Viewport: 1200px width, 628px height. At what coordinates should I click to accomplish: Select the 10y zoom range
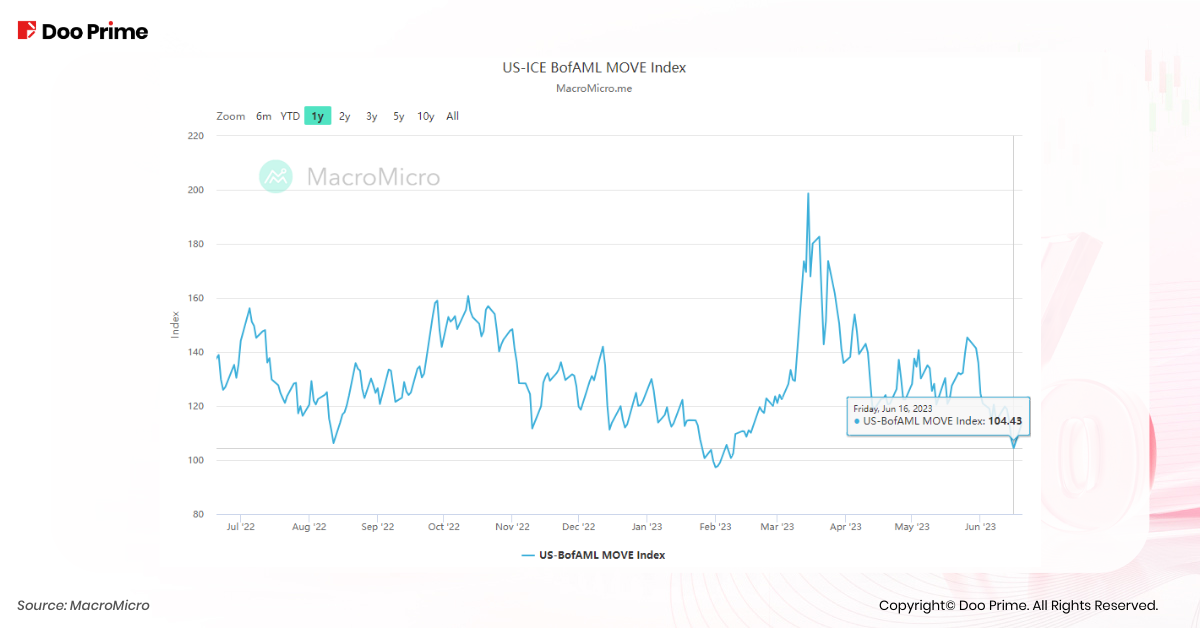coord(425,116)
